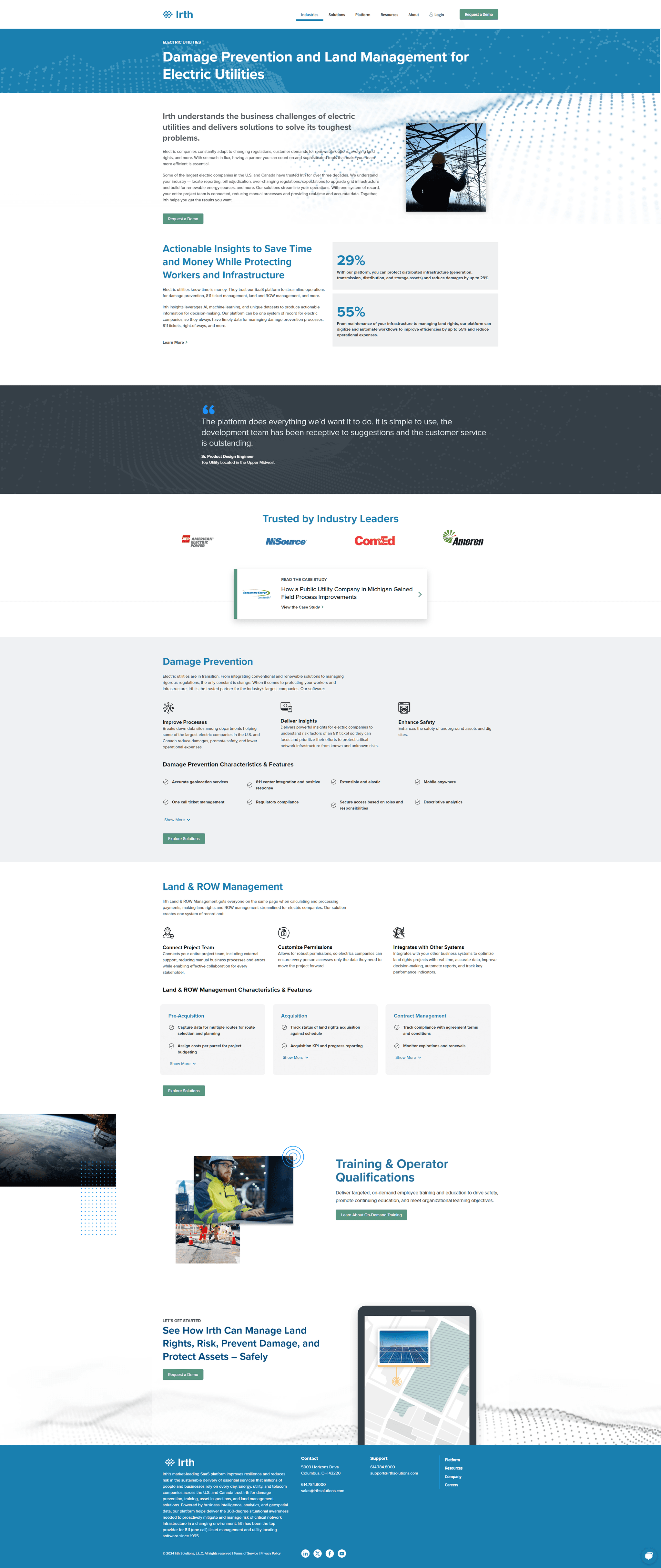Click the Enhance Safety icon

(x=404, y=707)
